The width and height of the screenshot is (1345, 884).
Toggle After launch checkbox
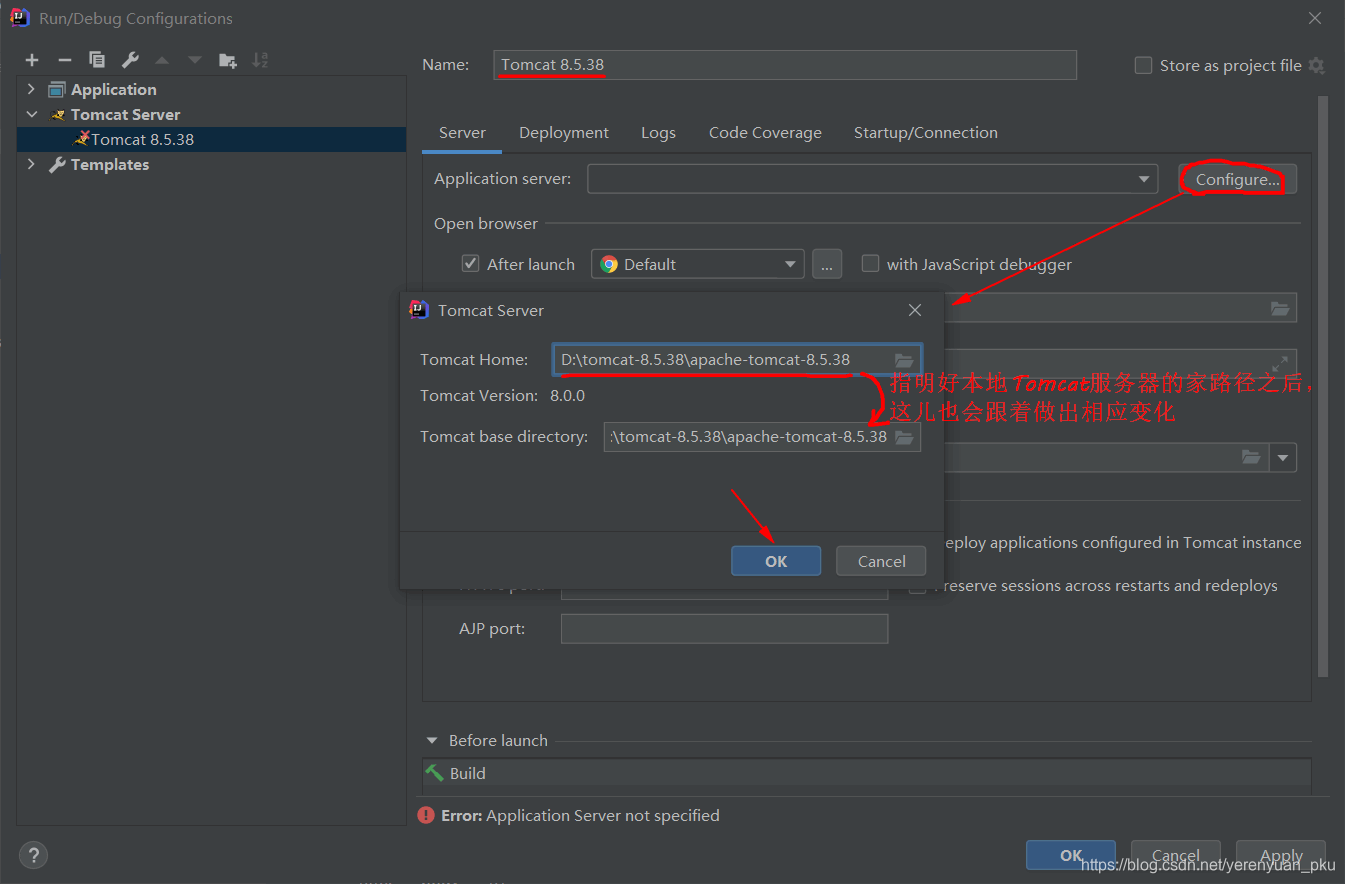[470, 264]
